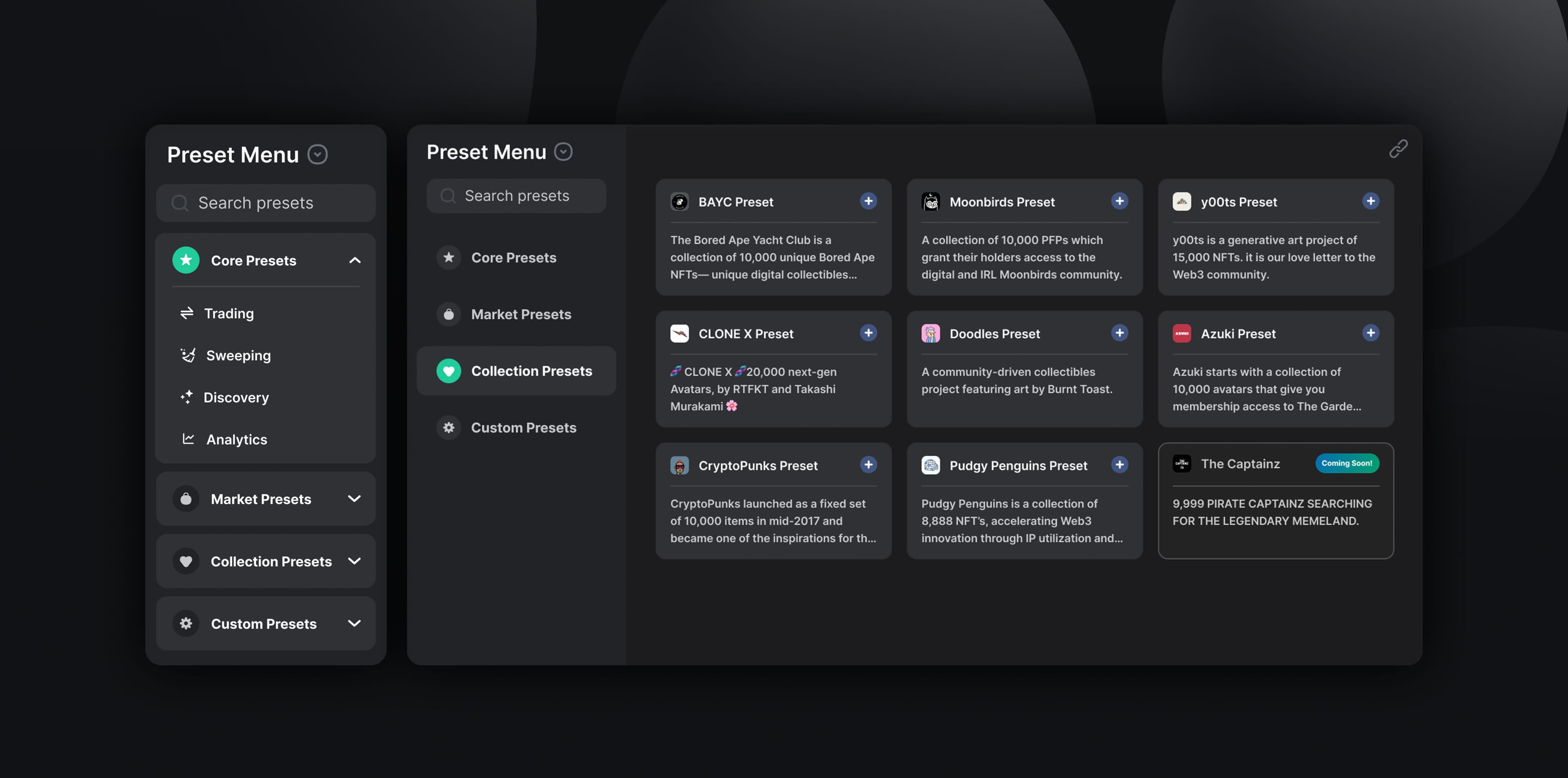Click the Coming Soon badge on The Captainz

1347,463
